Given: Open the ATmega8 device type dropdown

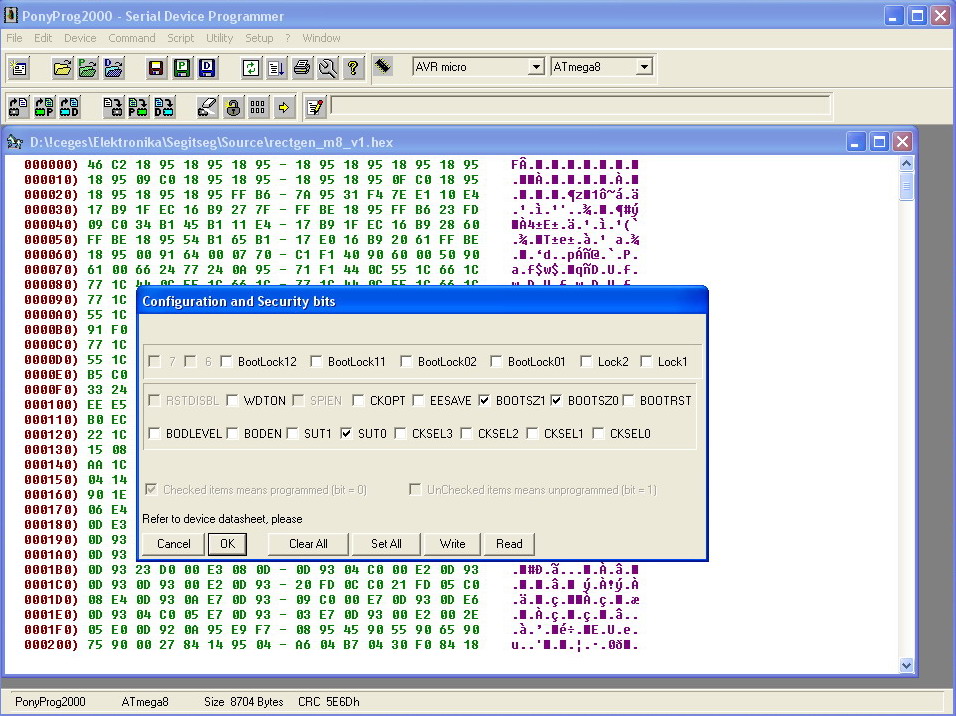Looking at the screenshot, I should coord(644,66).
